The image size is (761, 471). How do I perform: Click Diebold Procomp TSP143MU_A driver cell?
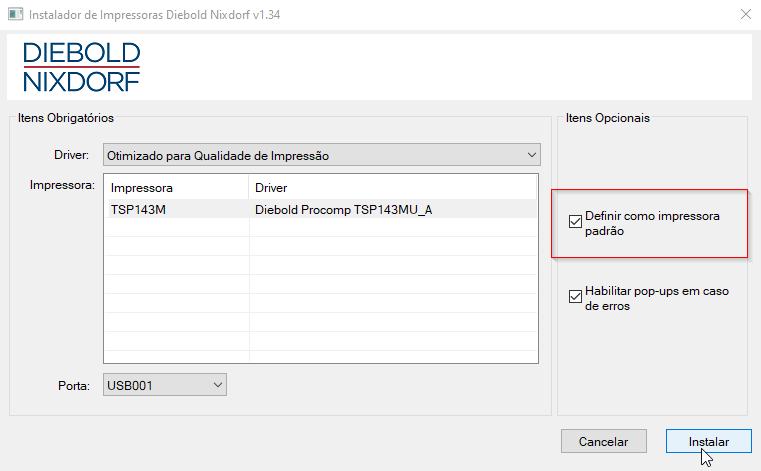(344, 210)
